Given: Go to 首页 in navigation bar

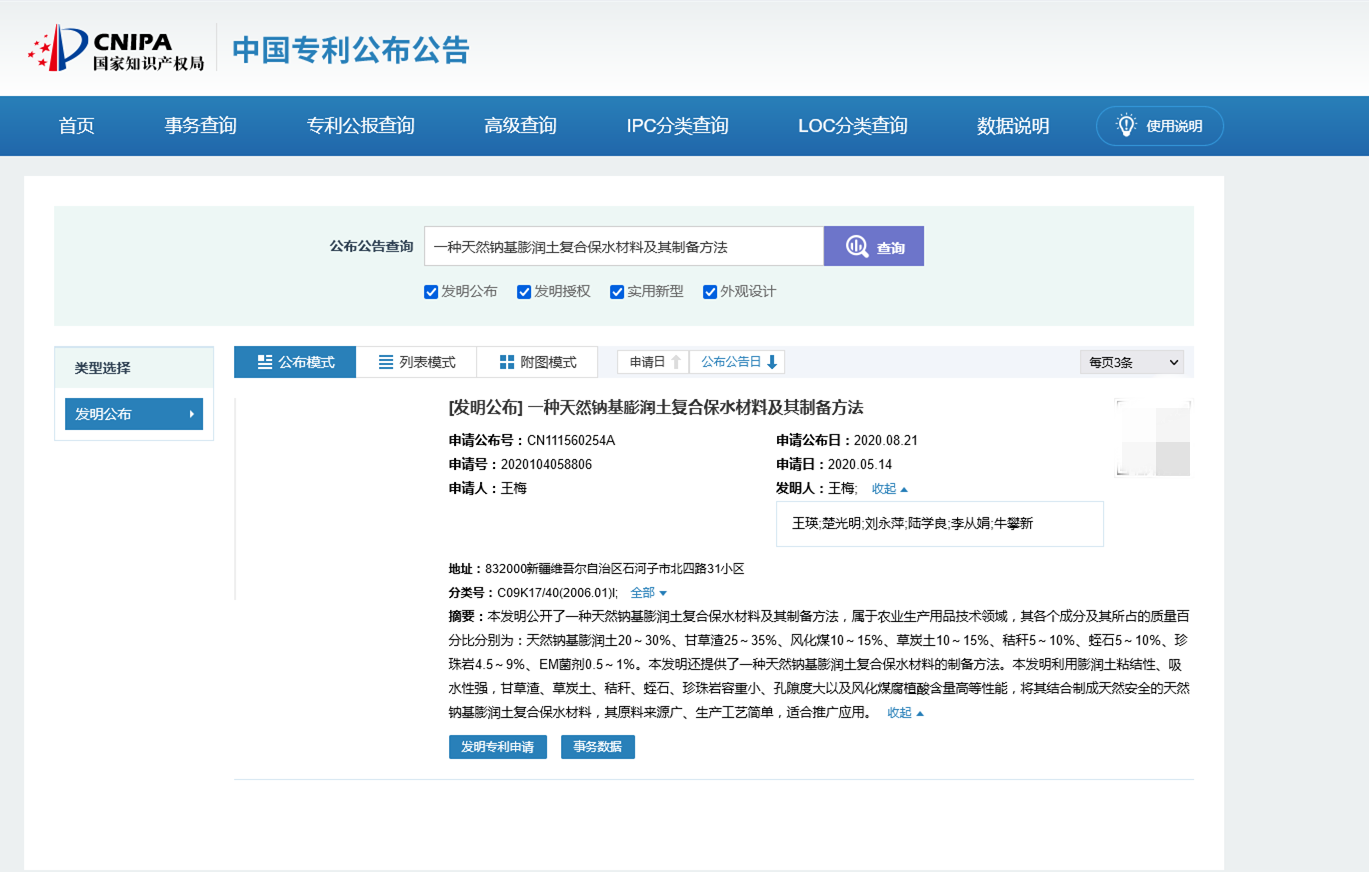Looking at the screenshot, I should click(76, 126).
